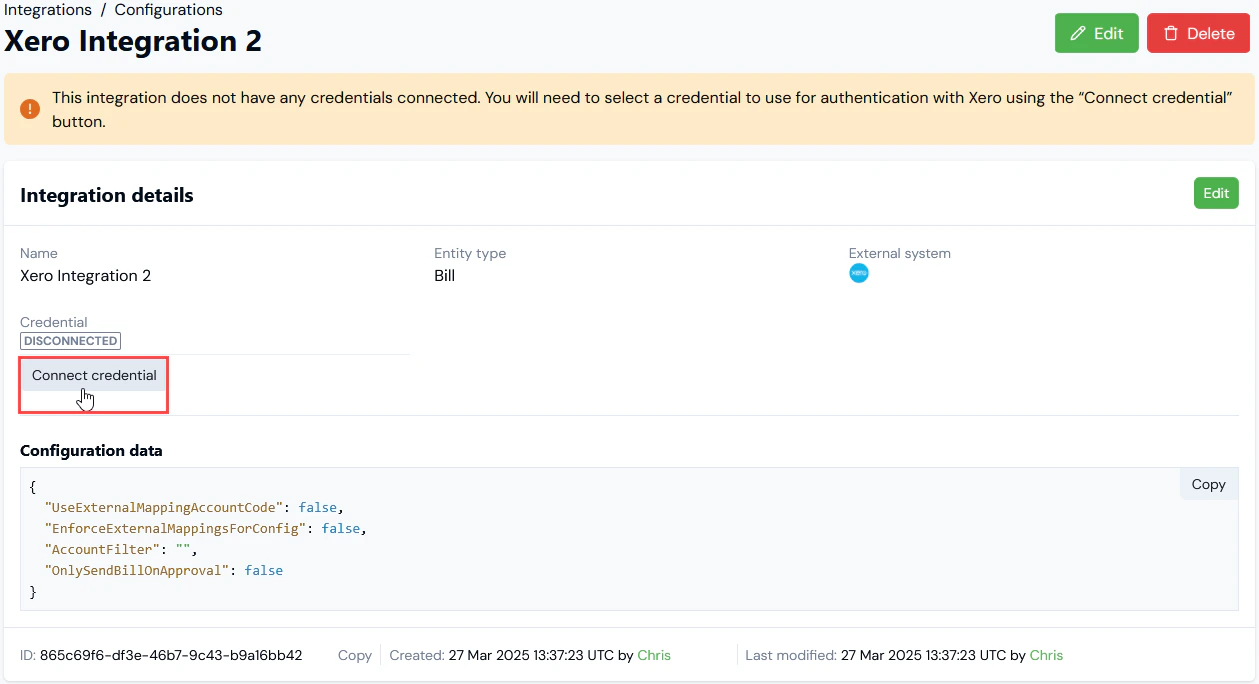Click the trash icon in the Delete button
Image resolution: width=1259 pixels, height=684 pixels.
[x=1171, y=33]
